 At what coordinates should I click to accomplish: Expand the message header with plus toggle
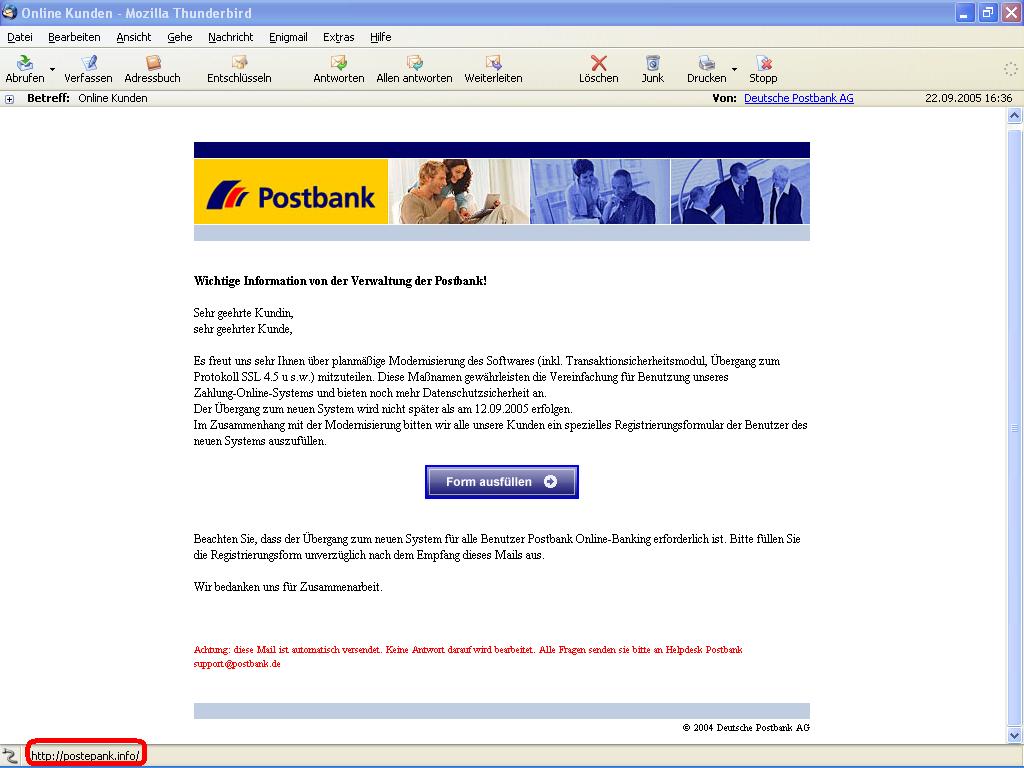coord(9,99)
